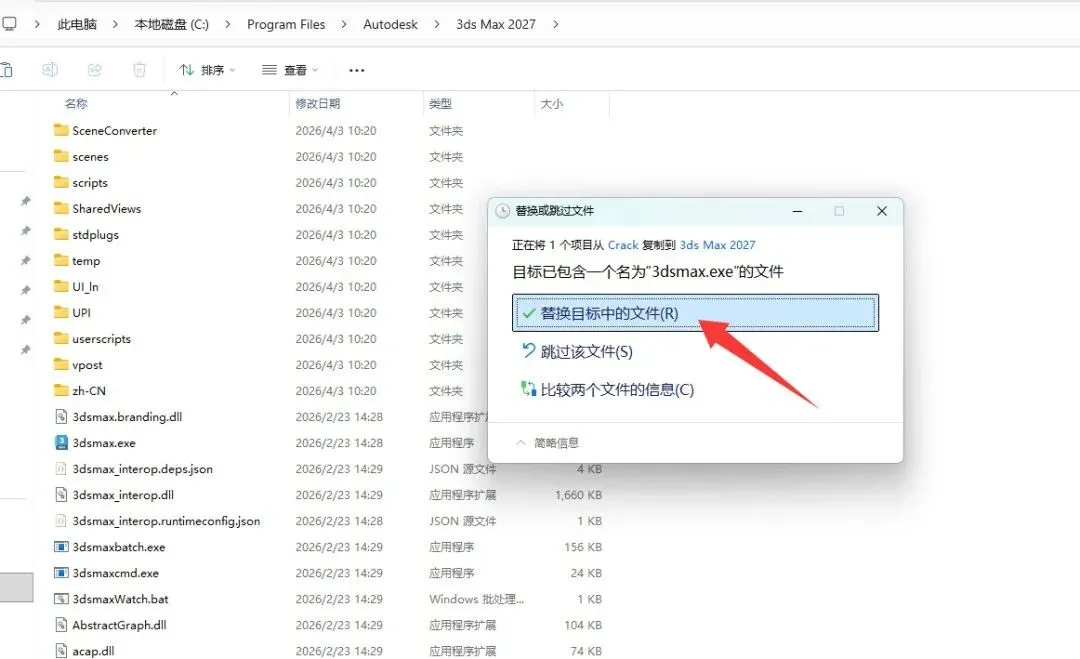Click the share icon in toolbar
Viewport: 1080px width, 659px height.
[x=94, y=70]
